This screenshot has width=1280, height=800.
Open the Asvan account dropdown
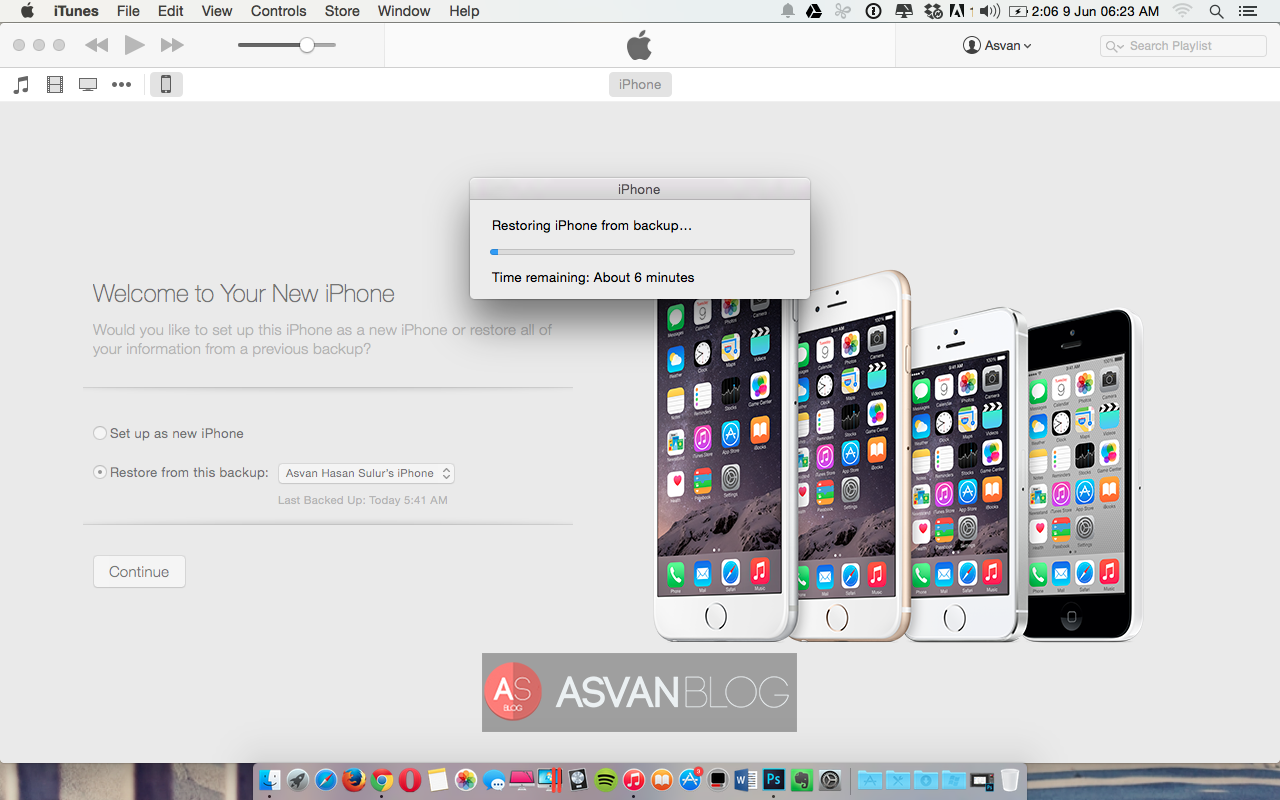(x=997, y=46)
